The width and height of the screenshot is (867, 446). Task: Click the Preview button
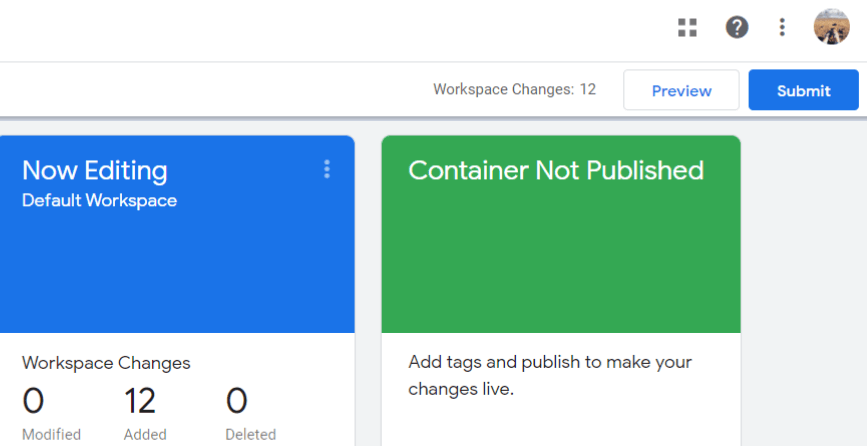pos(681,90)
